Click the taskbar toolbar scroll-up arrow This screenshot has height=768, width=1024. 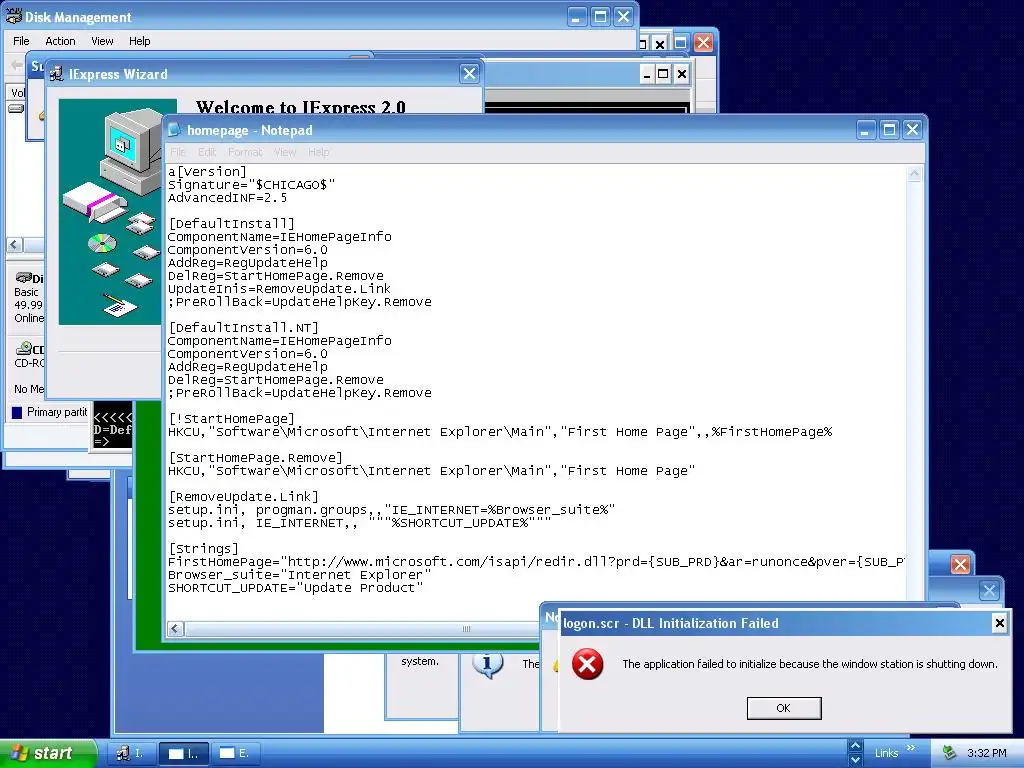[x=855, y=746]
